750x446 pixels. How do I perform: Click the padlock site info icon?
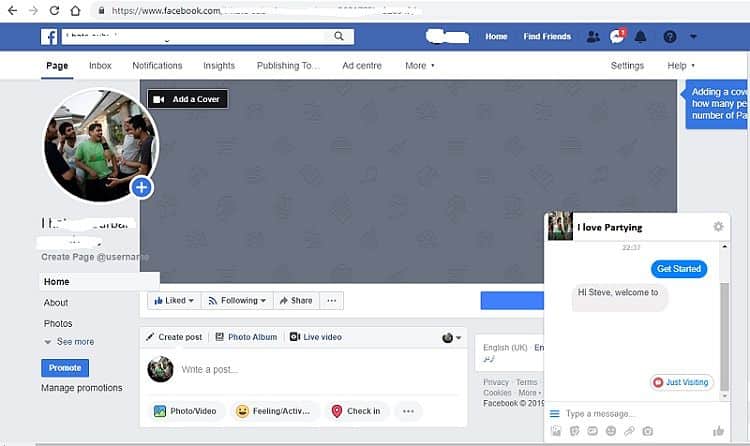point(101,11)
